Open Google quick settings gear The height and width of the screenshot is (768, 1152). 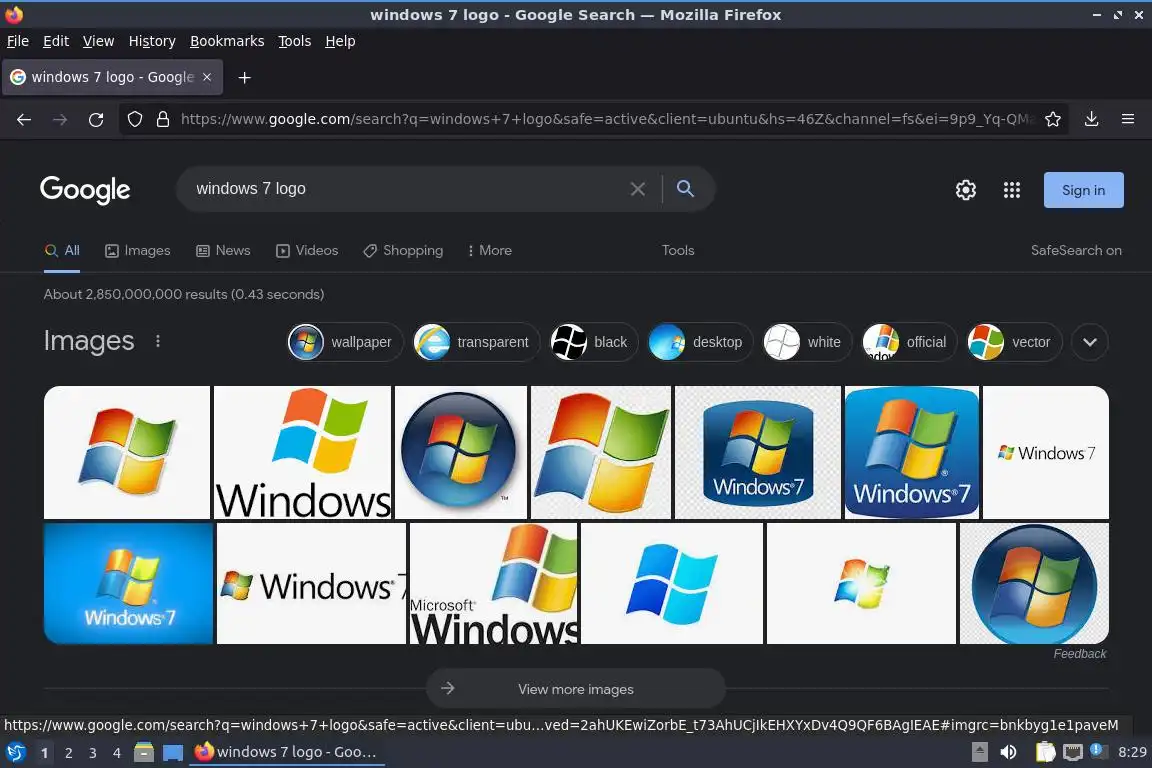click(965, 190)
